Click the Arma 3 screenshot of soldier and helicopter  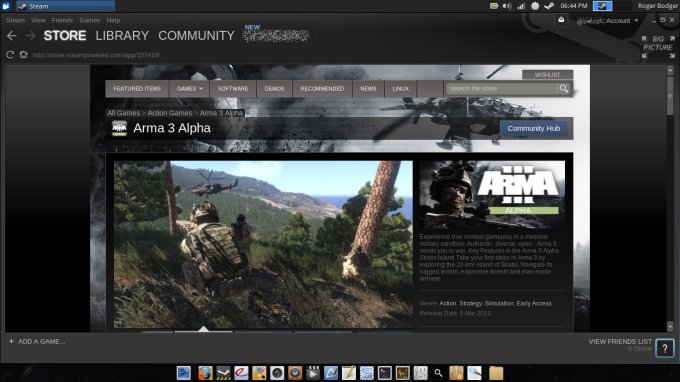(x=263, y=245)
